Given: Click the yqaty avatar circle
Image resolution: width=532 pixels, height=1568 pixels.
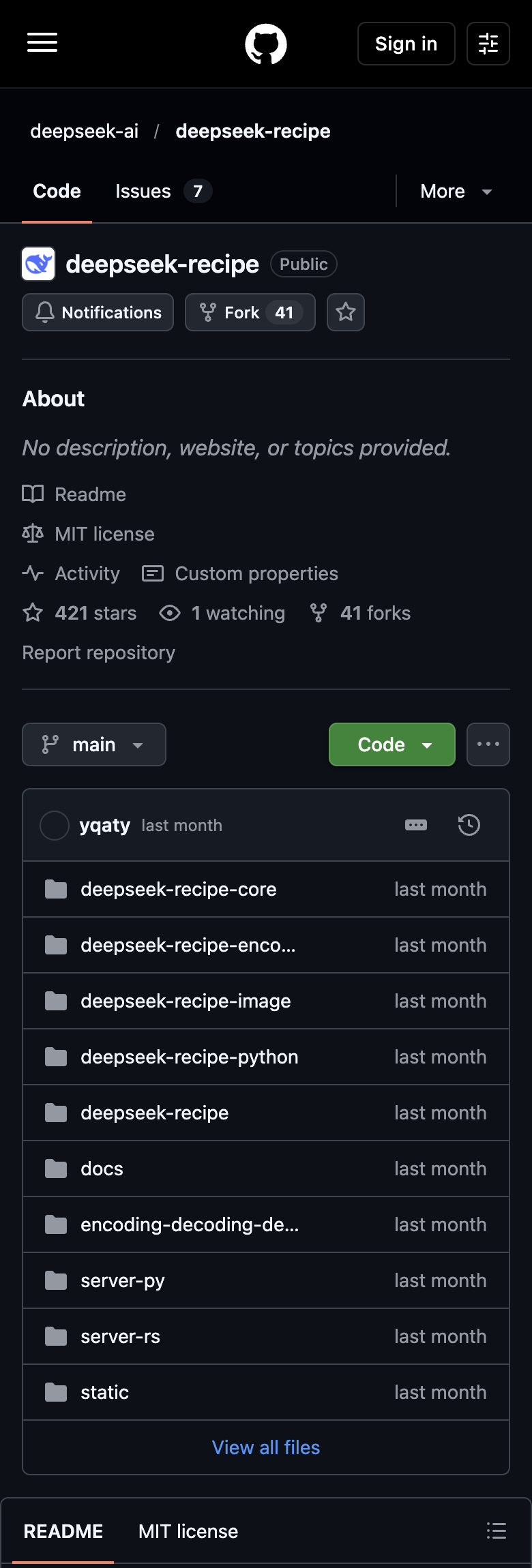Looking at the screenshot, I should pos(55,826).
